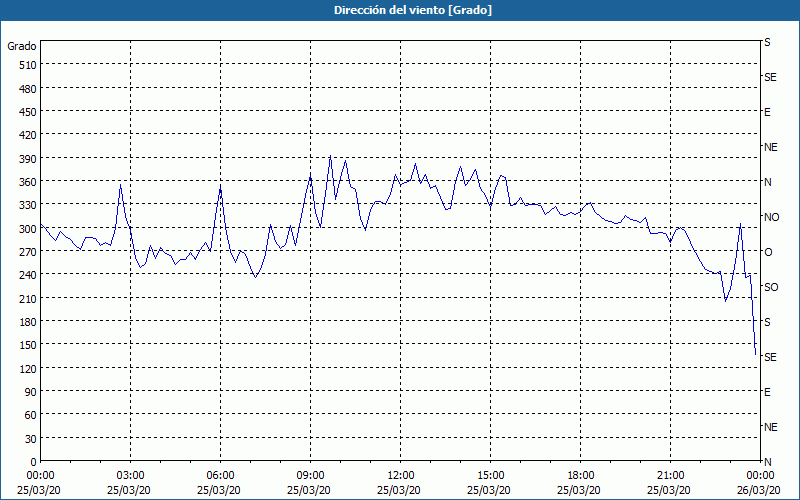Image resolution: width=800 pixels, height=500 pixels.
Task: Pick the 300 degree axis label
Action: tap(28, 229)
